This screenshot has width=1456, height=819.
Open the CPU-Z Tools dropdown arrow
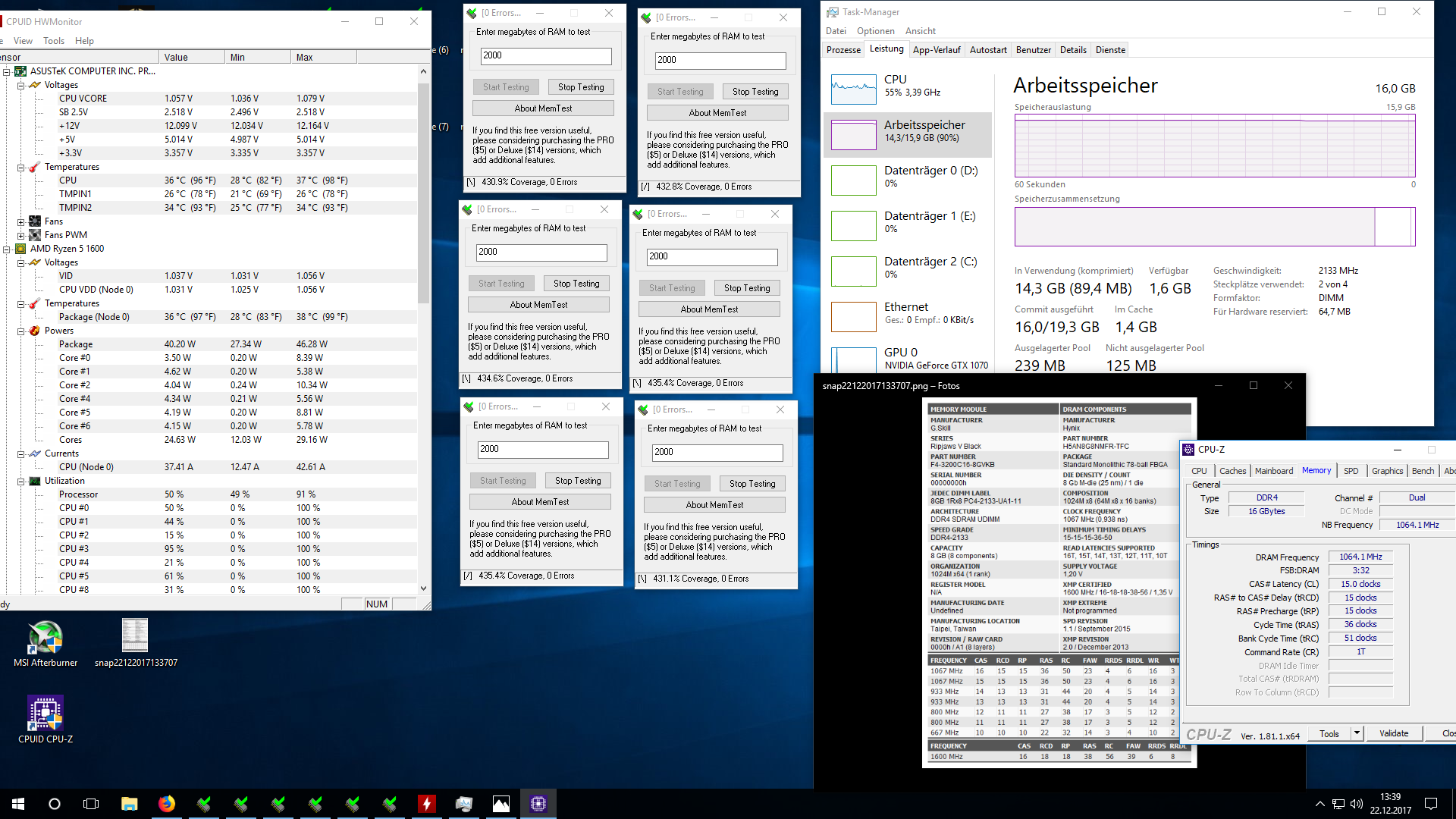pyautogui.click(x=1357, y=733)
